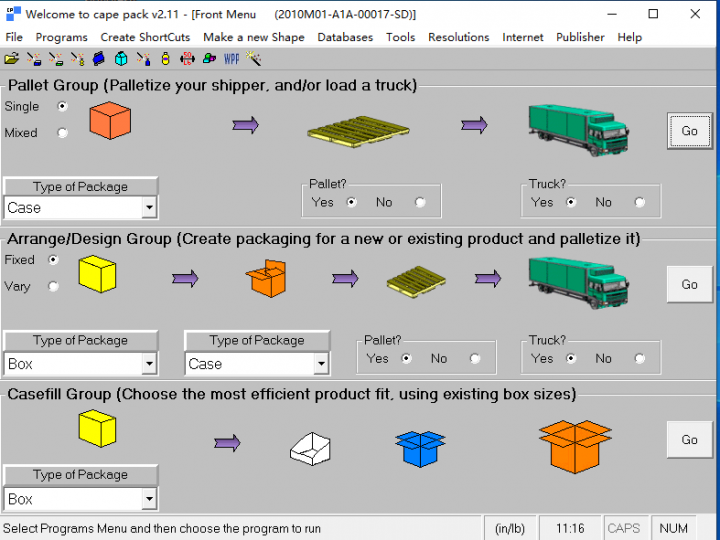Open the Make a new Shape menu
This screenshot has height=540, width=720.
point(253,37)
